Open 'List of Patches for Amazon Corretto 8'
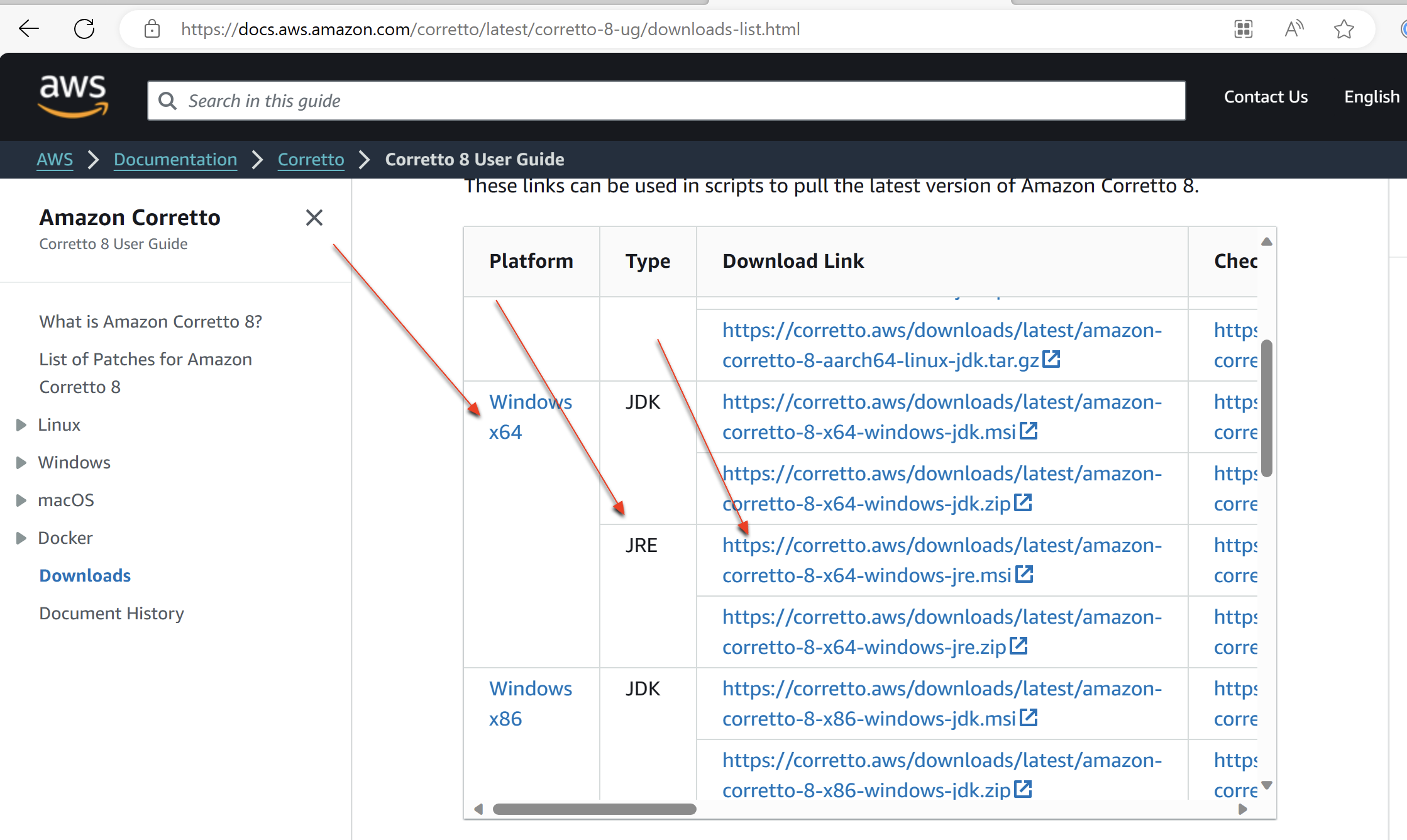1407x840 pixels. (x=145, y=373)
